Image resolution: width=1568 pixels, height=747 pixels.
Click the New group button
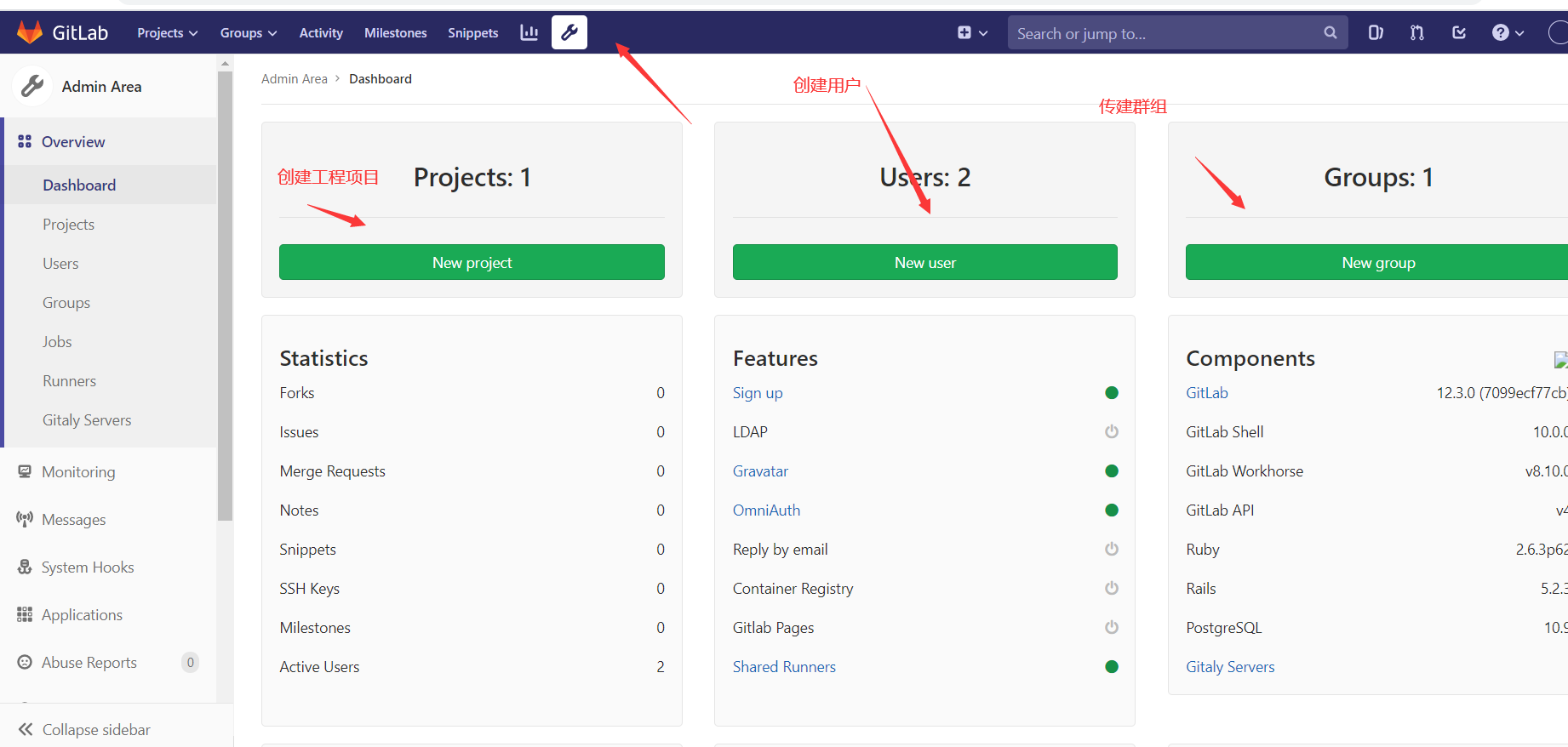pyautogui.click(x=1377, y=262)
